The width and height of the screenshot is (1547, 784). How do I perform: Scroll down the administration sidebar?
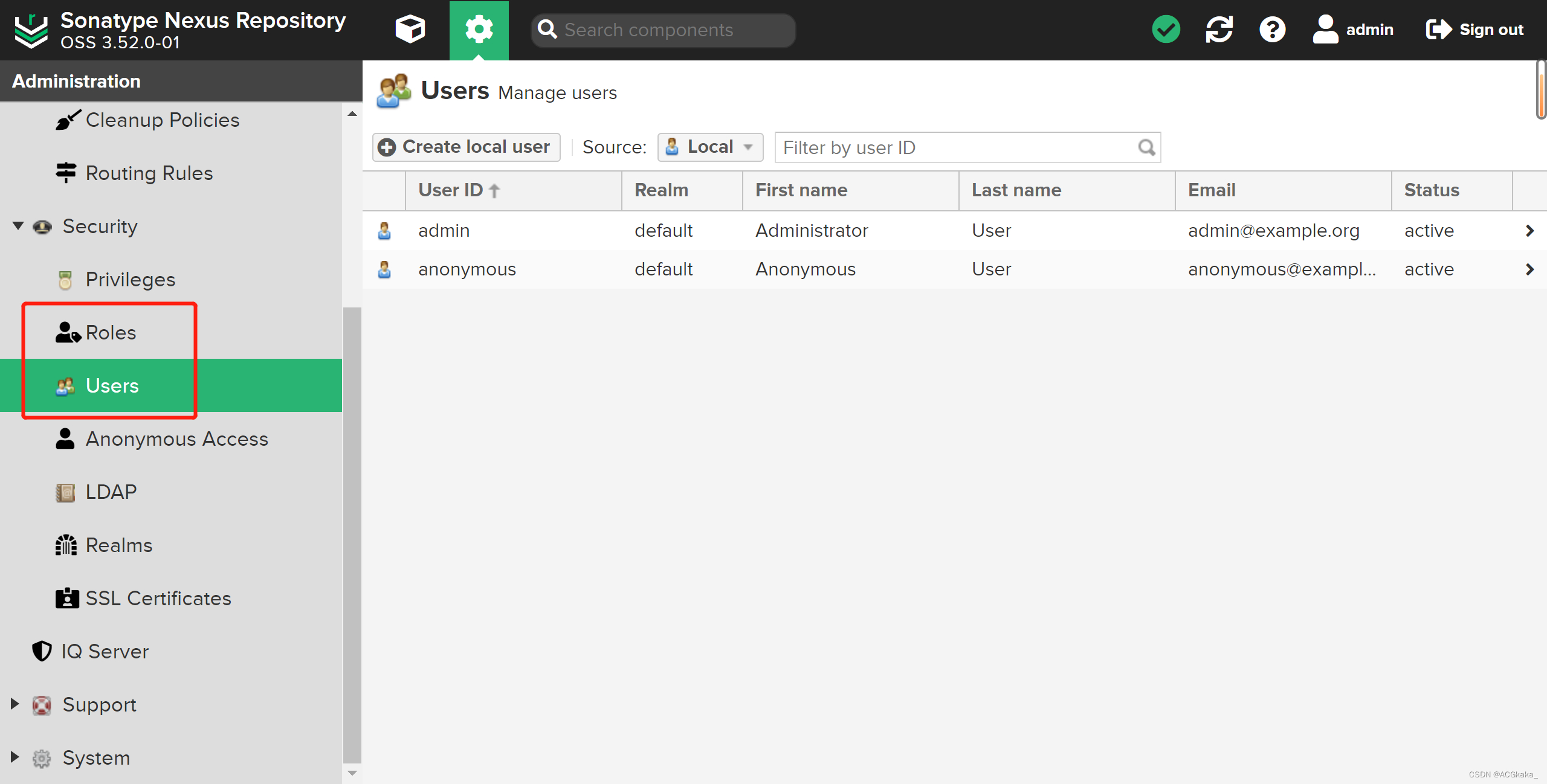click(x=353, y=772)
